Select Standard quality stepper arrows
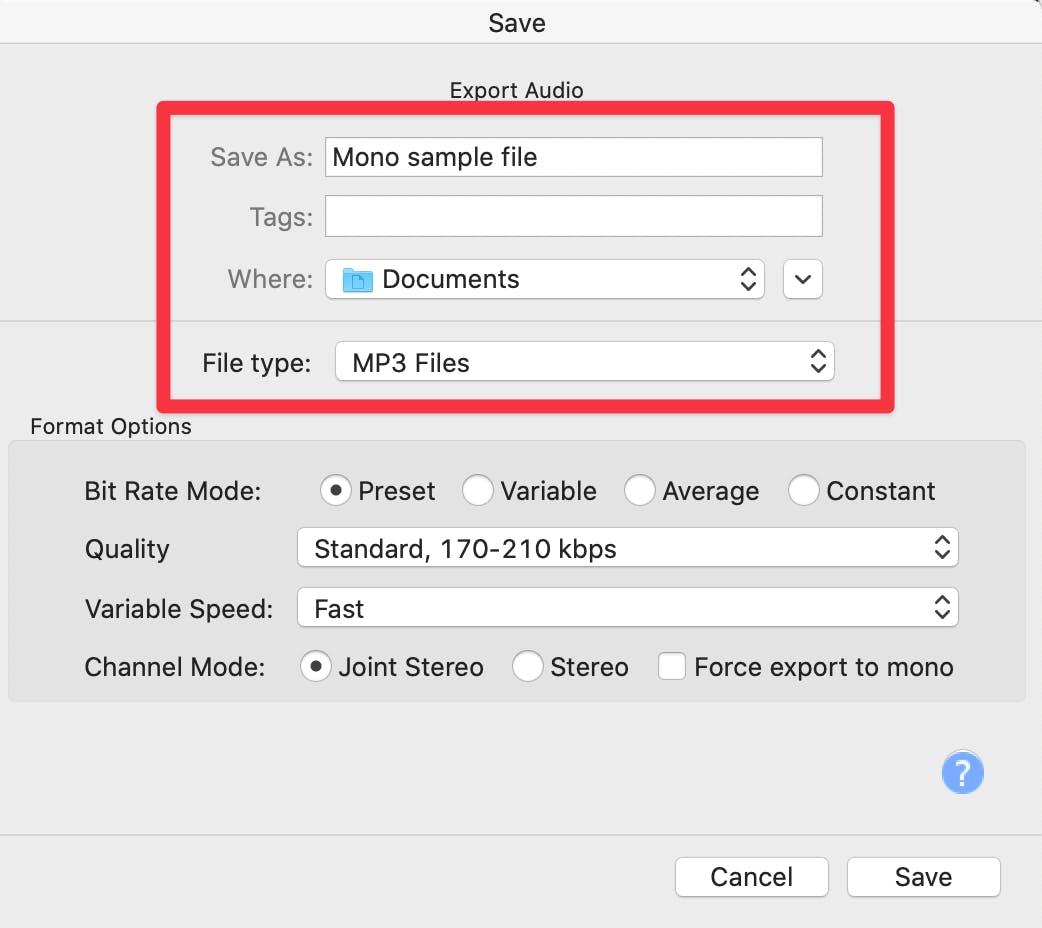The height and width of the screenshot is (928, 1042). (x=941, y=547)
